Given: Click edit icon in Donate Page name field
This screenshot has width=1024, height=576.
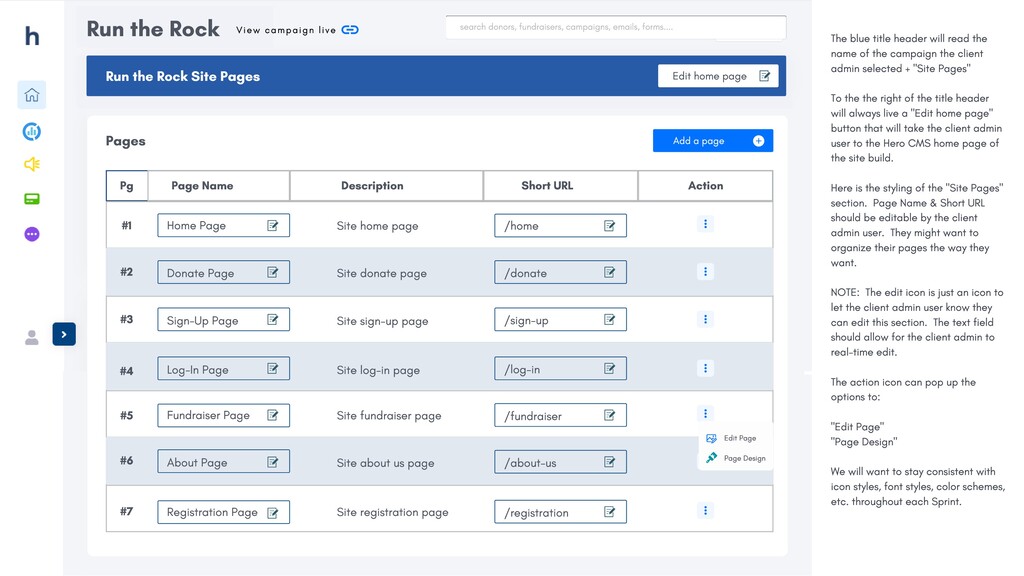Looking at the screenshot, I should point(273,272).
